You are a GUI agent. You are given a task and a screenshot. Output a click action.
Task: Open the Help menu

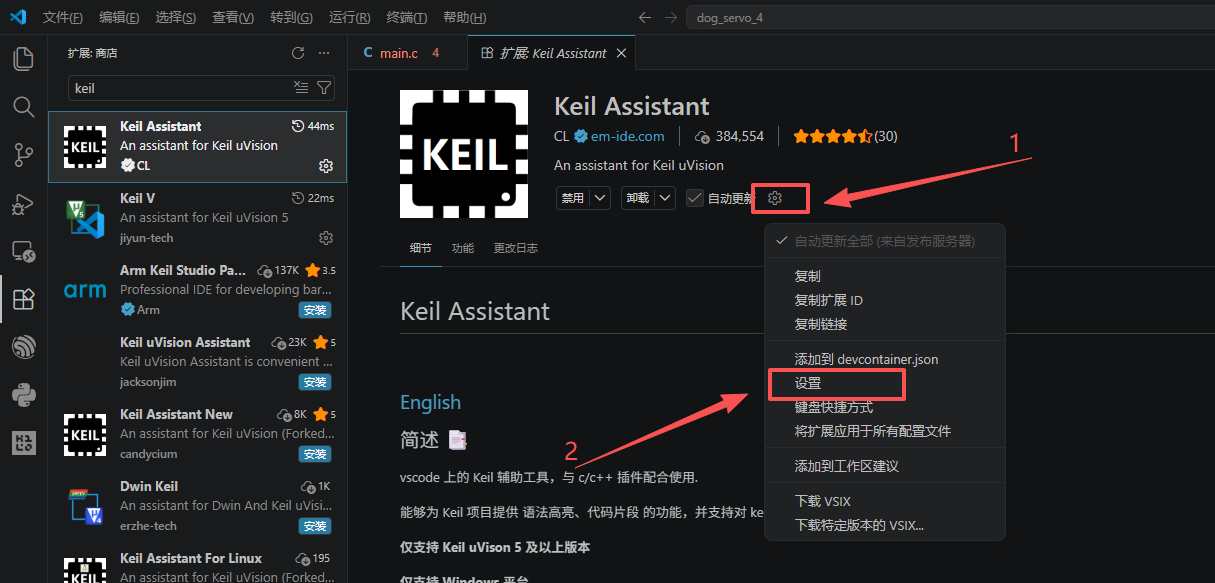464,18
